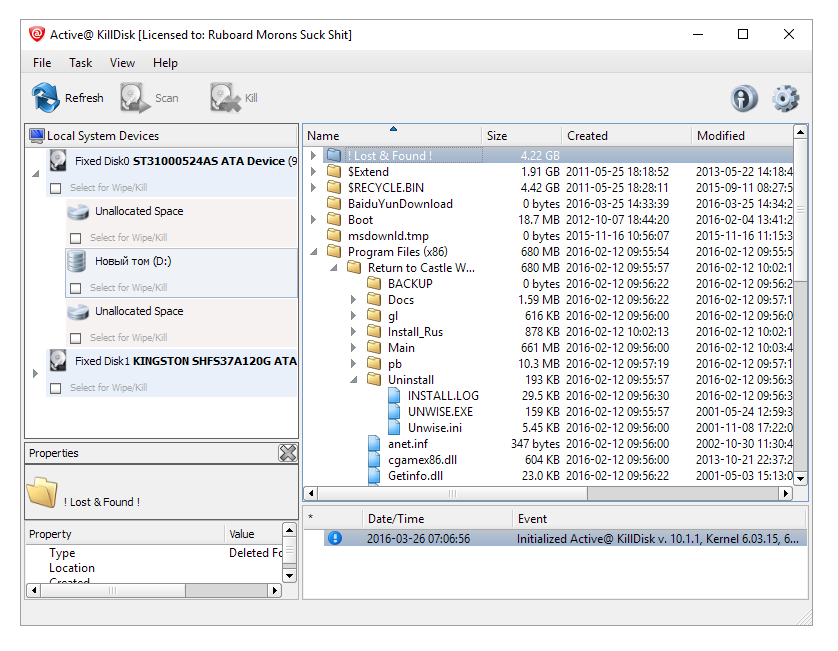Click the Kill disk toolbar icon
The height and width of the screenshot is (651, 838).
point(225,98)
